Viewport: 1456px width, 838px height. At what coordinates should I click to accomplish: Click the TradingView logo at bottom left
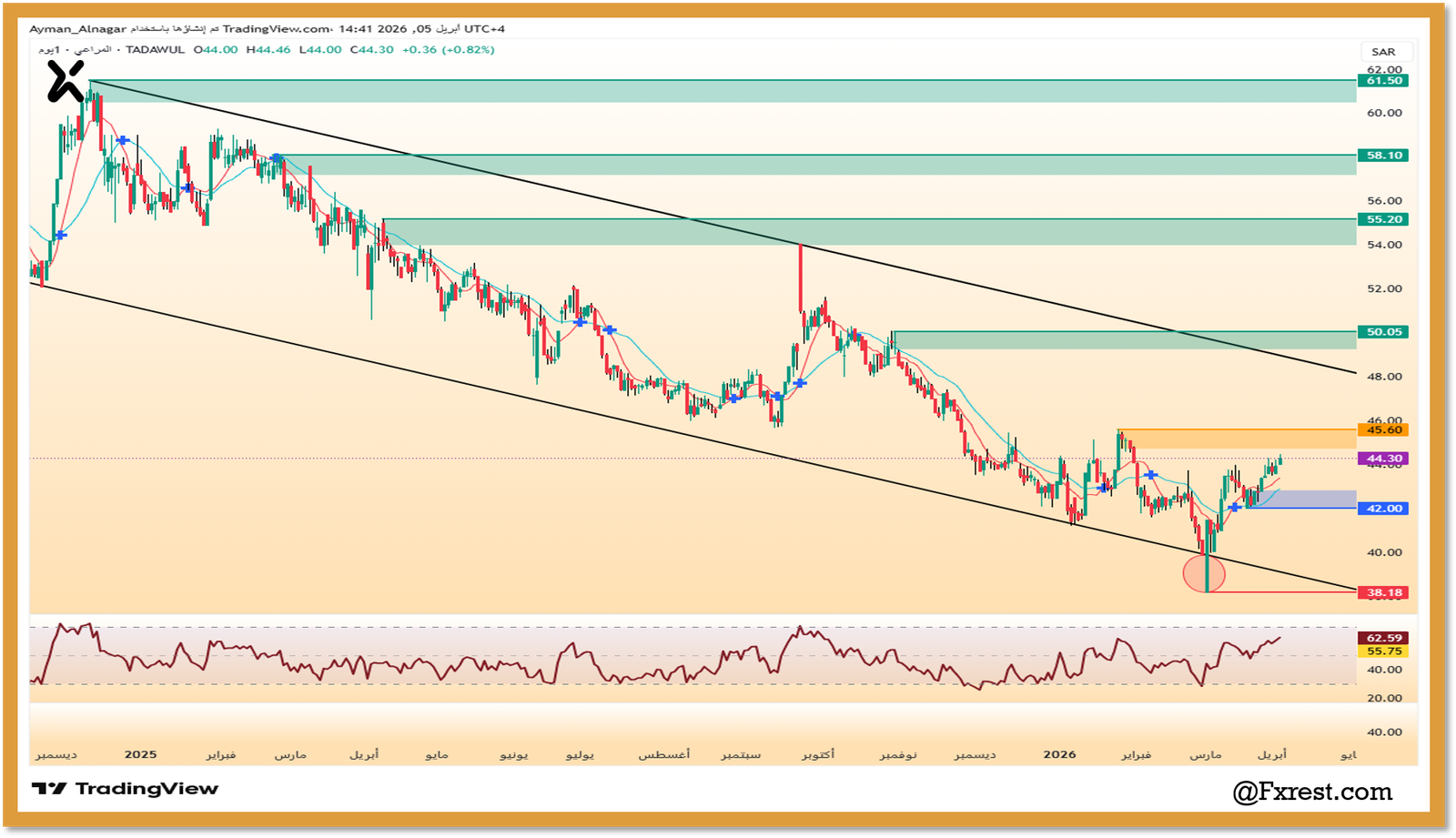[x=125, y=789]
